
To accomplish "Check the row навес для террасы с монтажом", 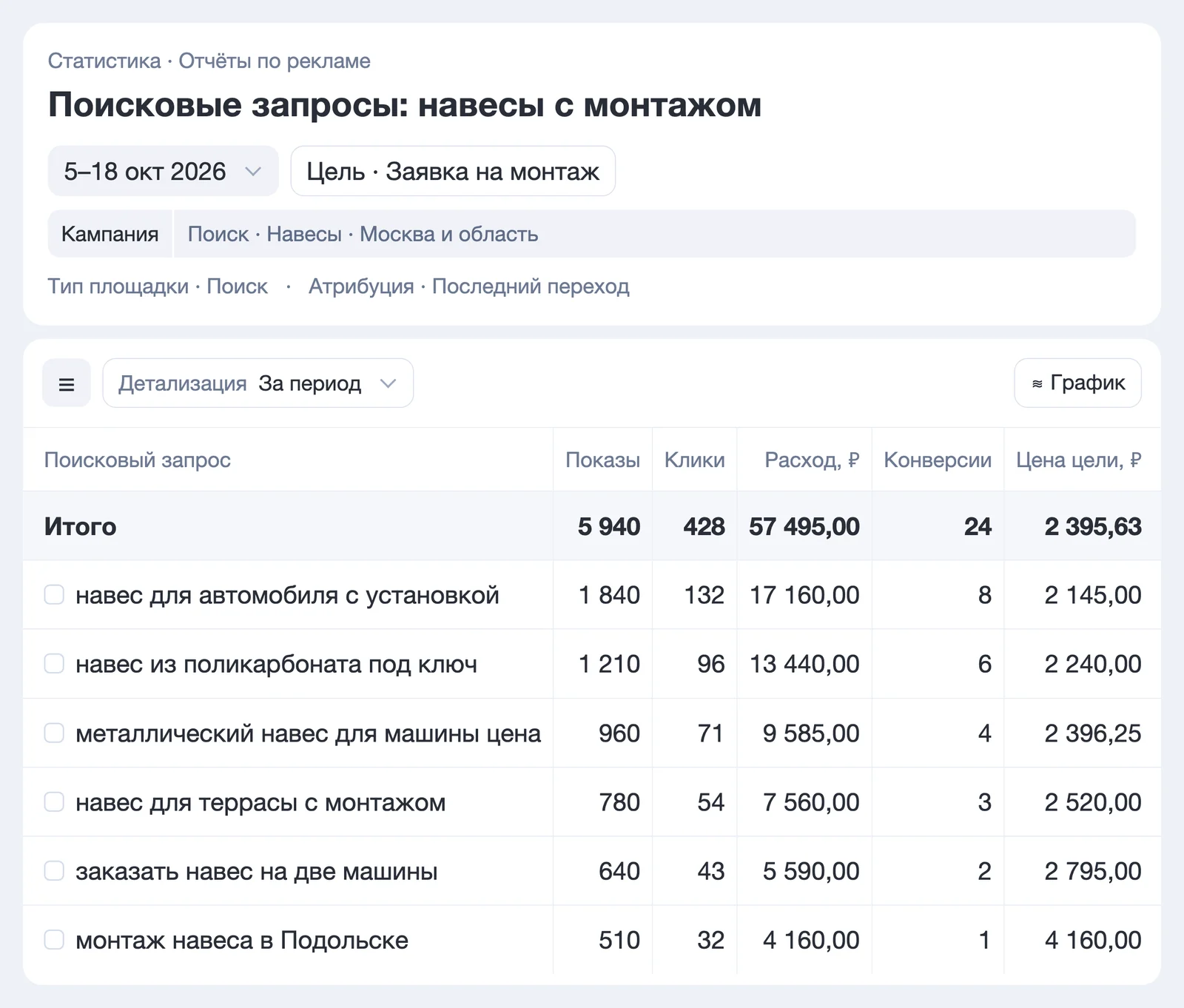I will (54, 802).
